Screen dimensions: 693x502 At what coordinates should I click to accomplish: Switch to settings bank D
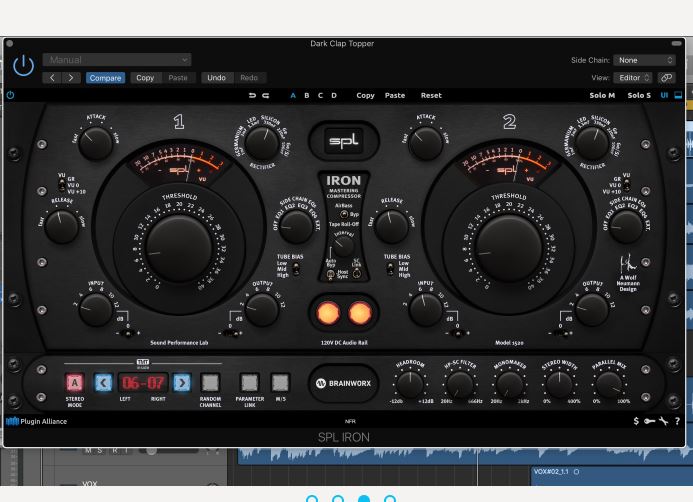point(333,96)
